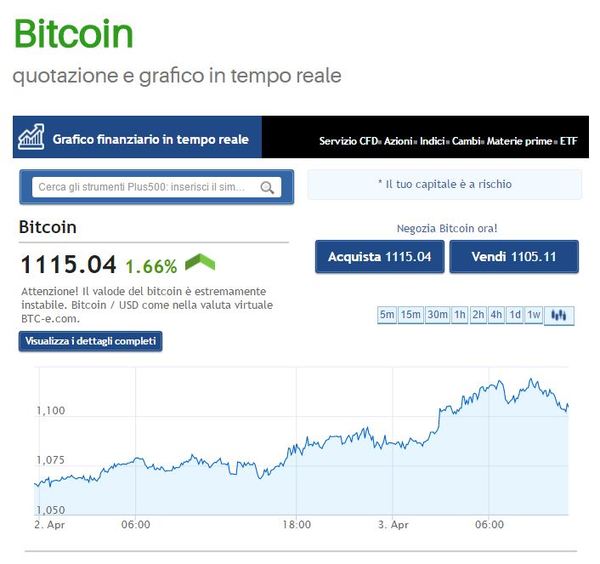Screen dimensions: 600x564
Task: Select the candlestick chart type icon
Action: [559, 315]
